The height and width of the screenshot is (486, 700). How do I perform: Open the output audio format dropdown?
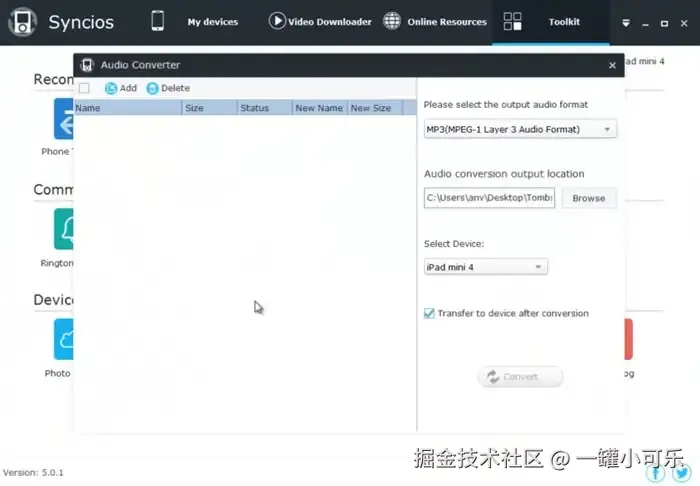click(x=520, y=129)
